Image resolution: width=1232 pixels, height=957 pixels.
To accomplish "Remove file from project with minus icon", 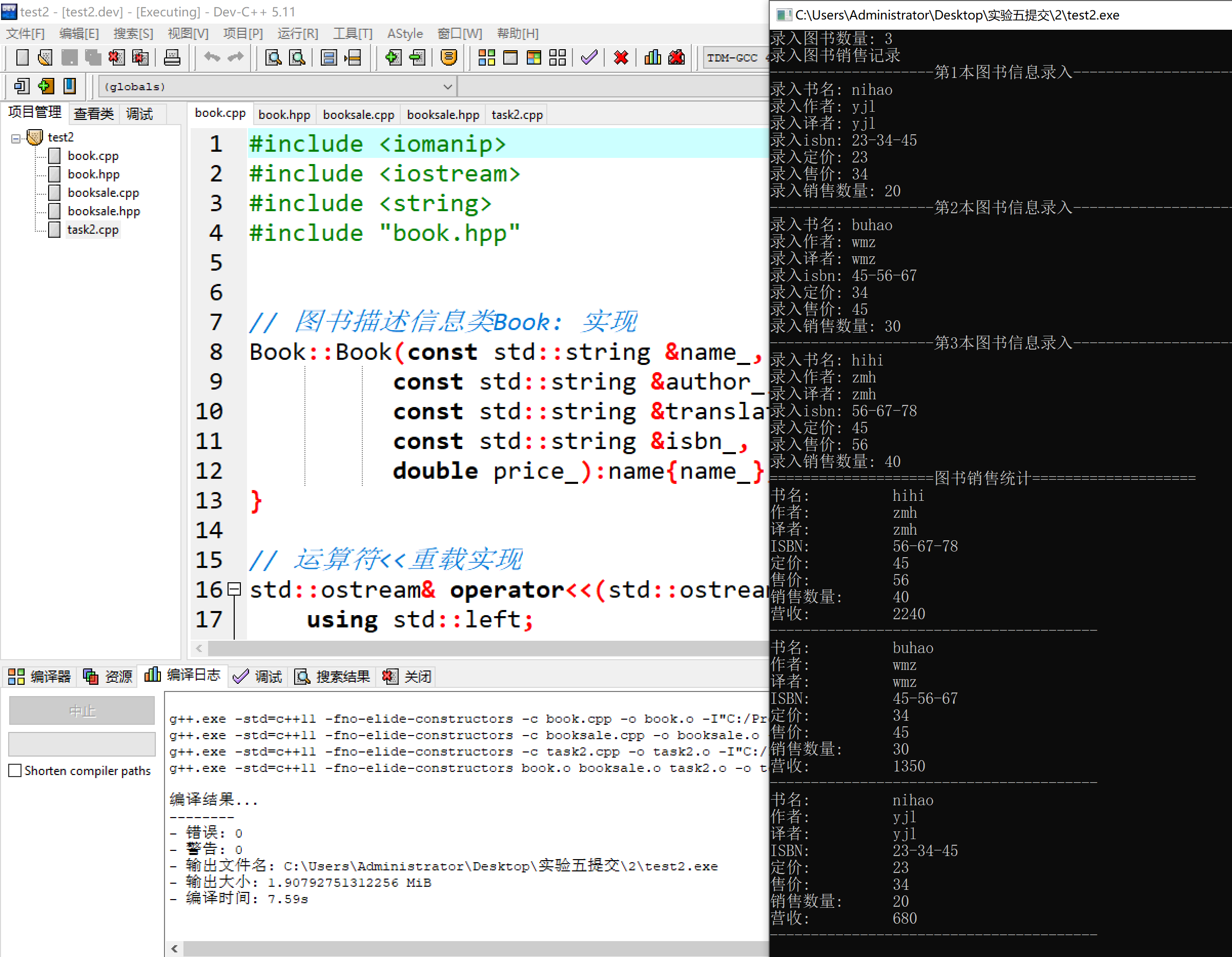I will click(x=418, y=57).
